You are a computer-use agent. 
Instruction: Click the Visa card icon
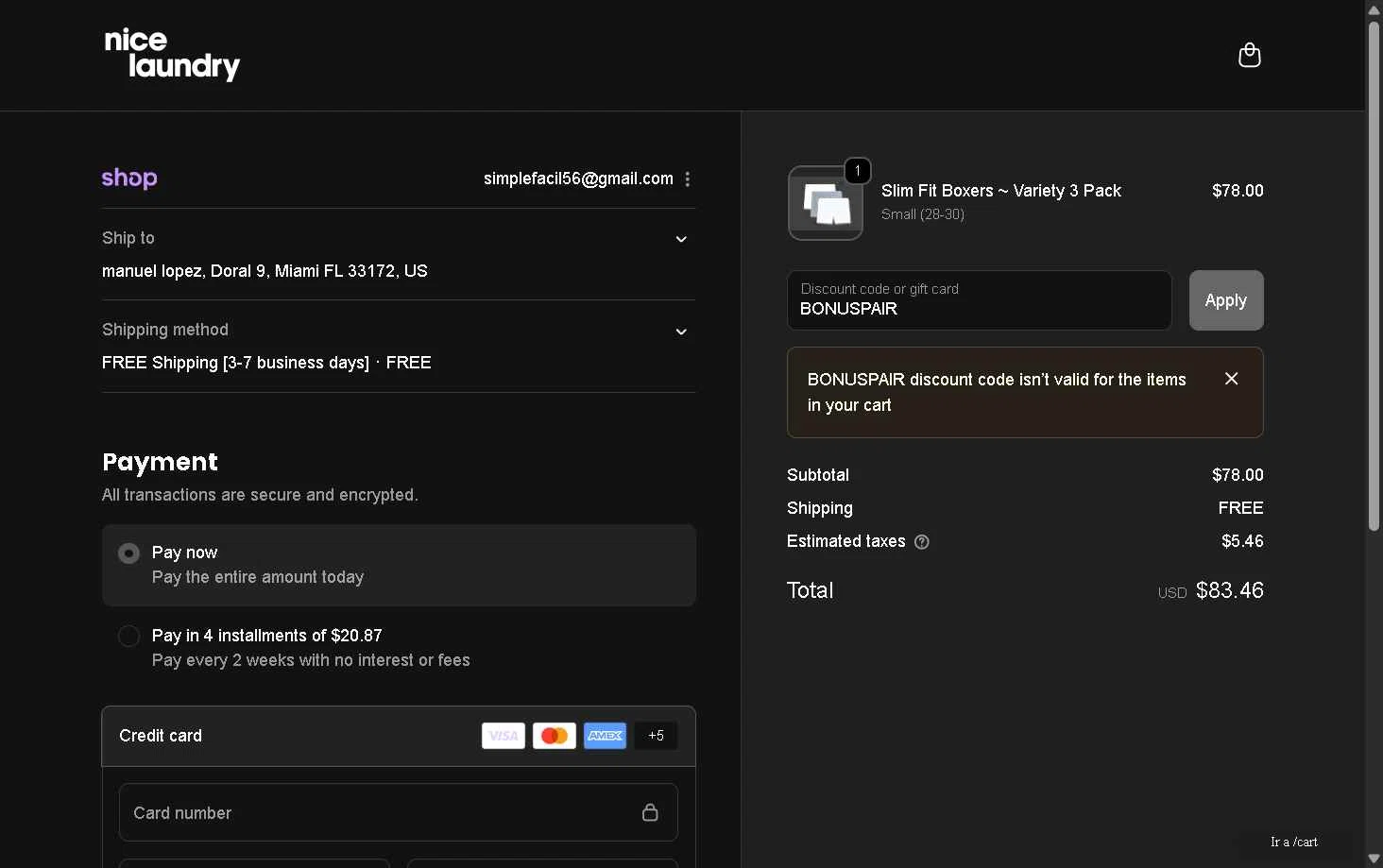pos(504,736)
